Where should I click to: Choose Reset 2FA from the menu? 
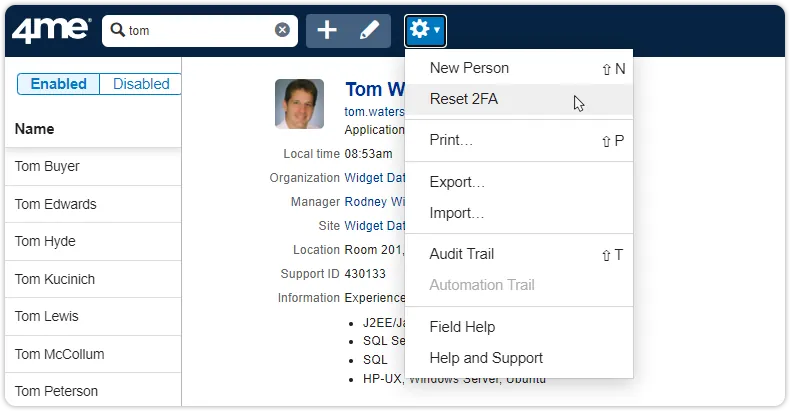(519, 99)
